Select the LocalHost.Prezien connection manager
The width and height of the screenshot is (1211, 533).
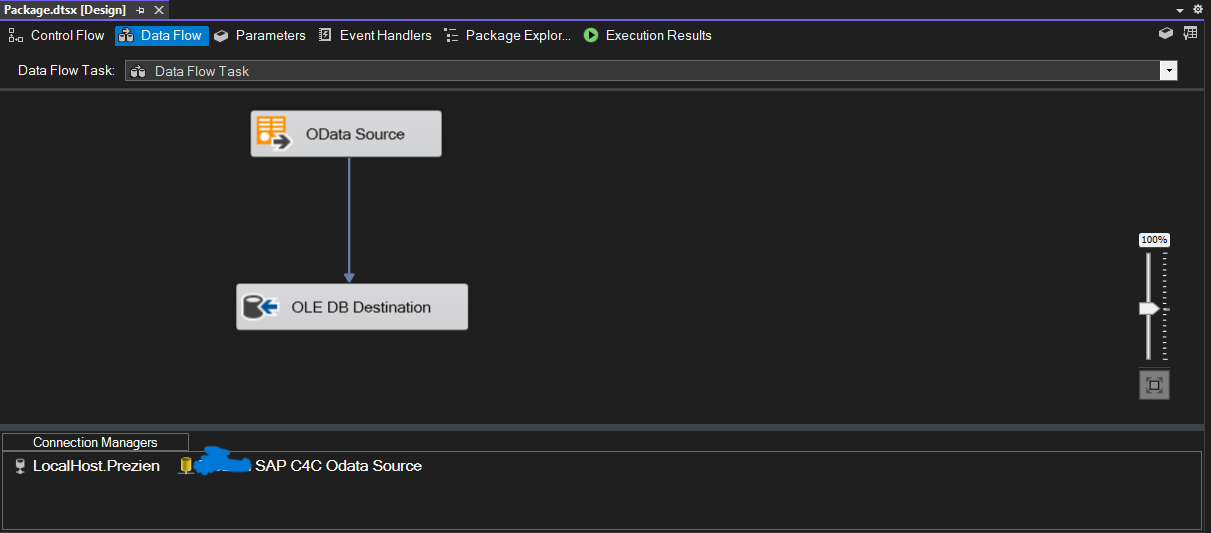click(x=87, y=466)
